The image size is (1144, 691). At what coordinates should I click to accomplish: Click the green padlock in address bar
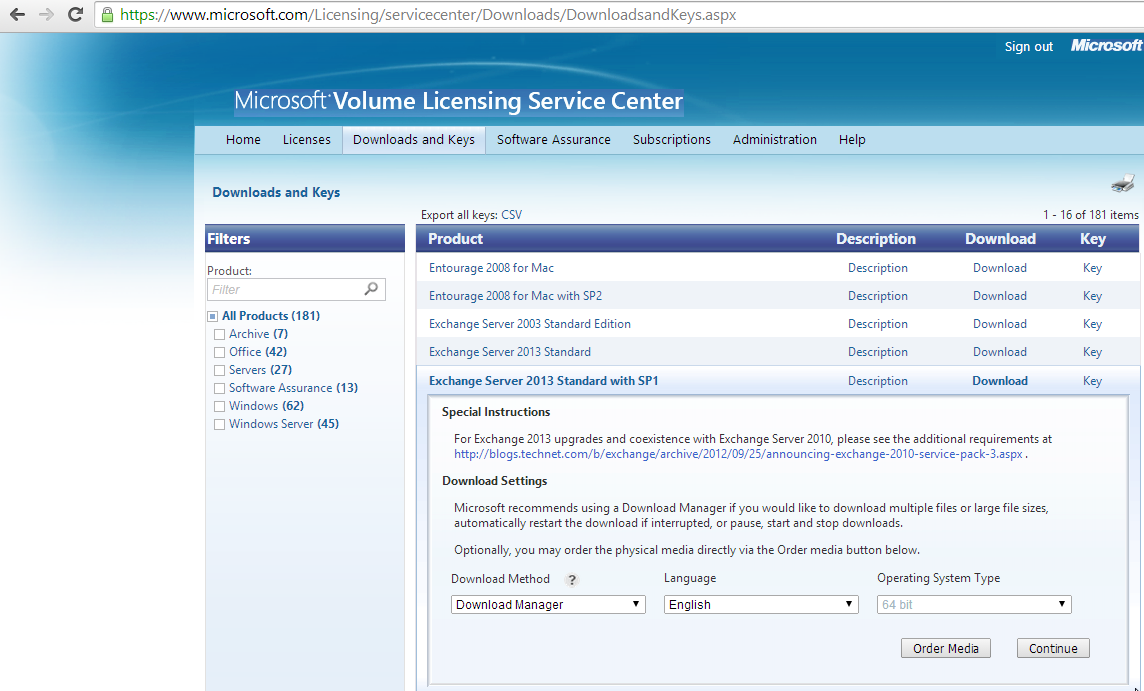pos(107,15)
